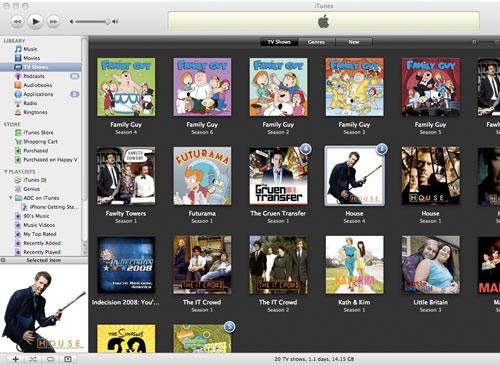500x365 pixels.
Task: Select Family Guy Season 6 artwork
Action: click(x=202, y=87)
